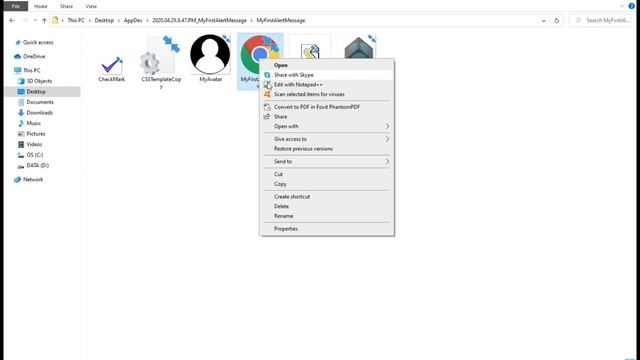Click the Share icon in context menu
The height and width of the screenshot is (360, 640).
pyautogui.click(x=267, y=117)
